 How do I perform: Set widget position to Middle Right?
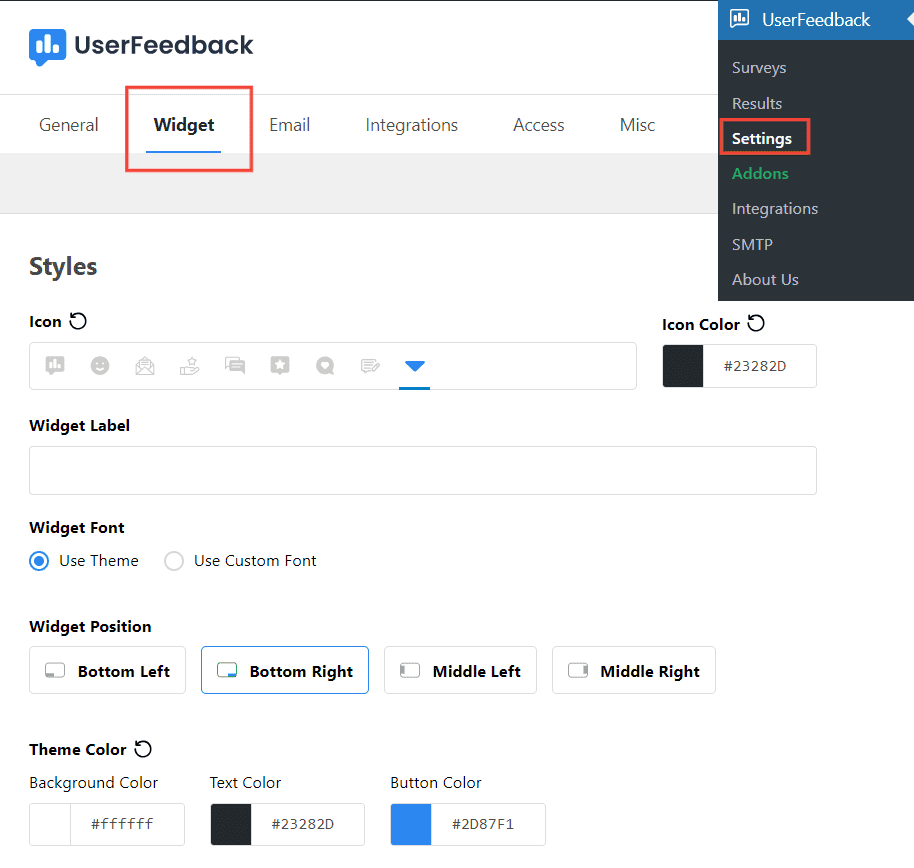[x=634, y=670]
